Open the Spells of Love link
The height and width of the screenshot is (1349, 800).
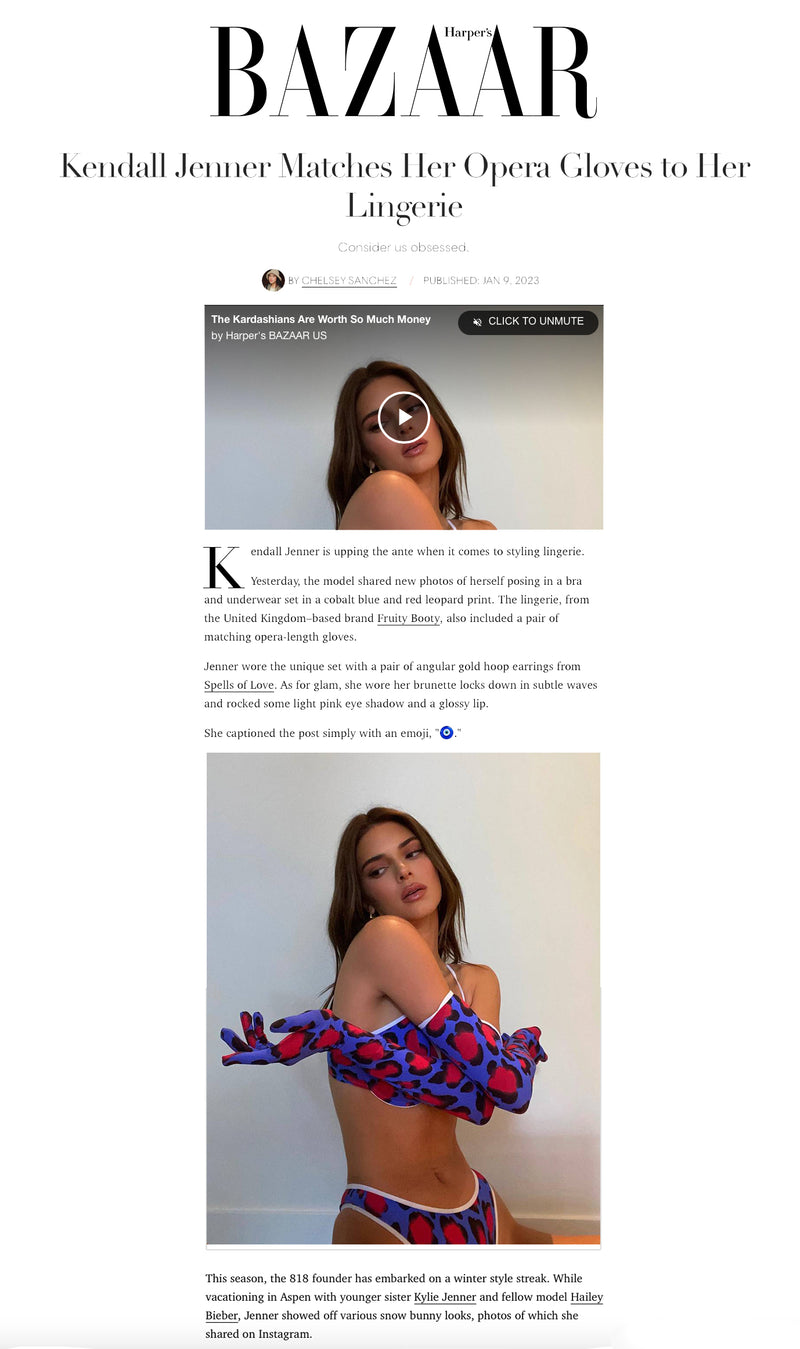point(239,685)
